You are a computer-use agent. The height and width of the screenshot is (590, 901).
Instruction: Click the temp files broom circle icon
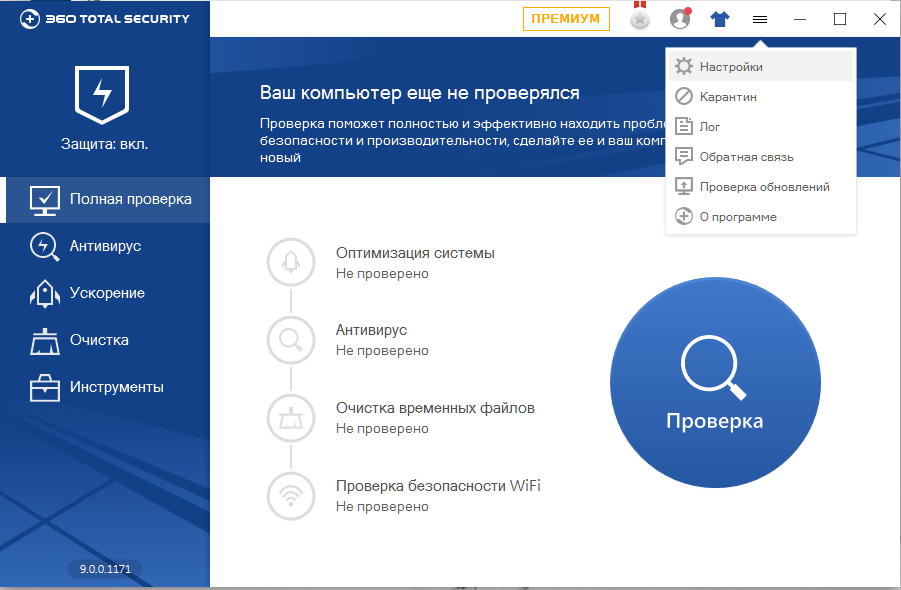[x=291, y=418]
